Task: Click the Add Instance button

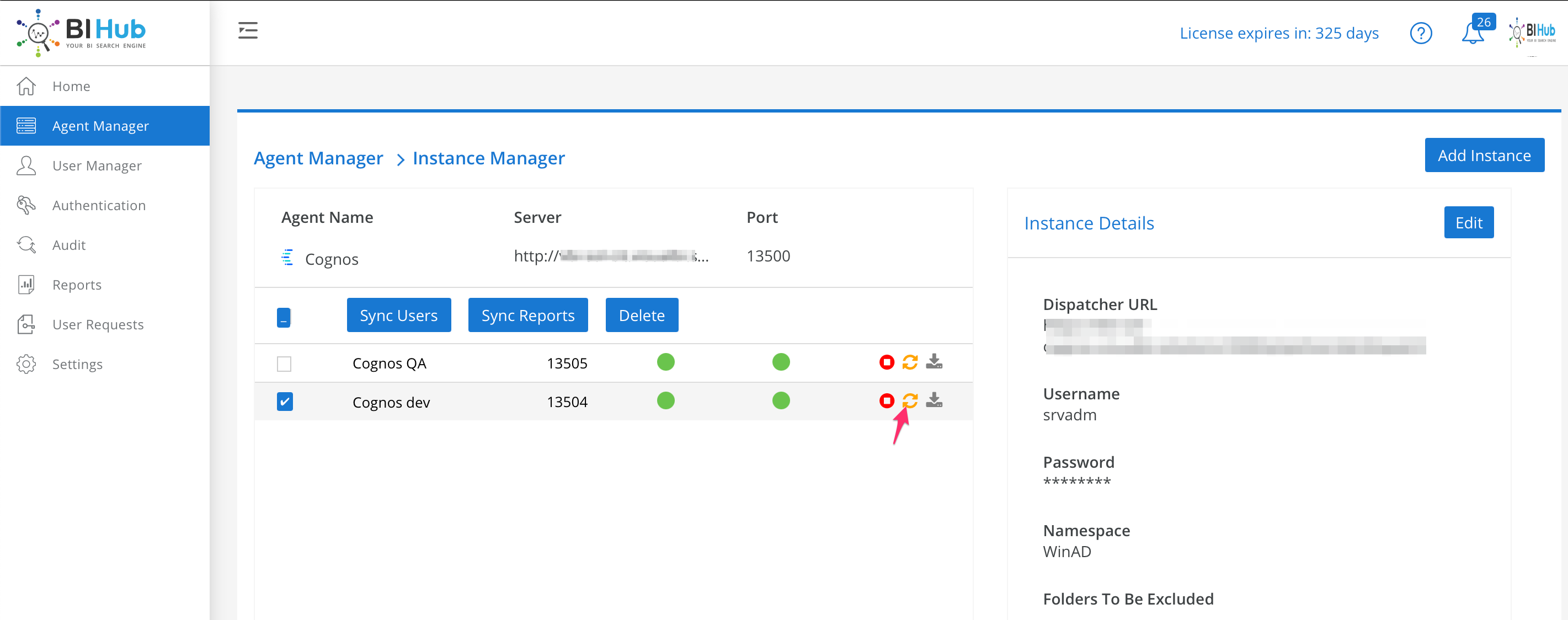Action: click(1484, 155)
